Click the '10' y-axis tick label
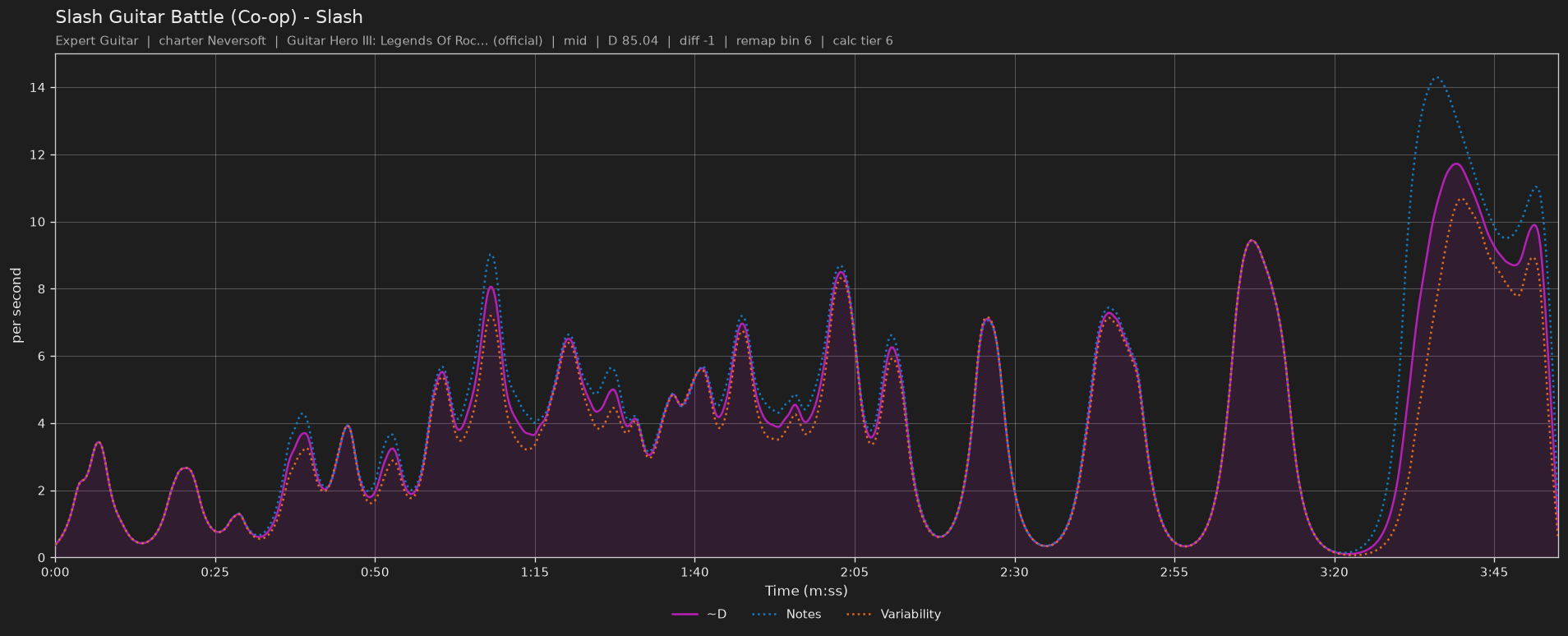1568x636 pixels. [38, 222]
